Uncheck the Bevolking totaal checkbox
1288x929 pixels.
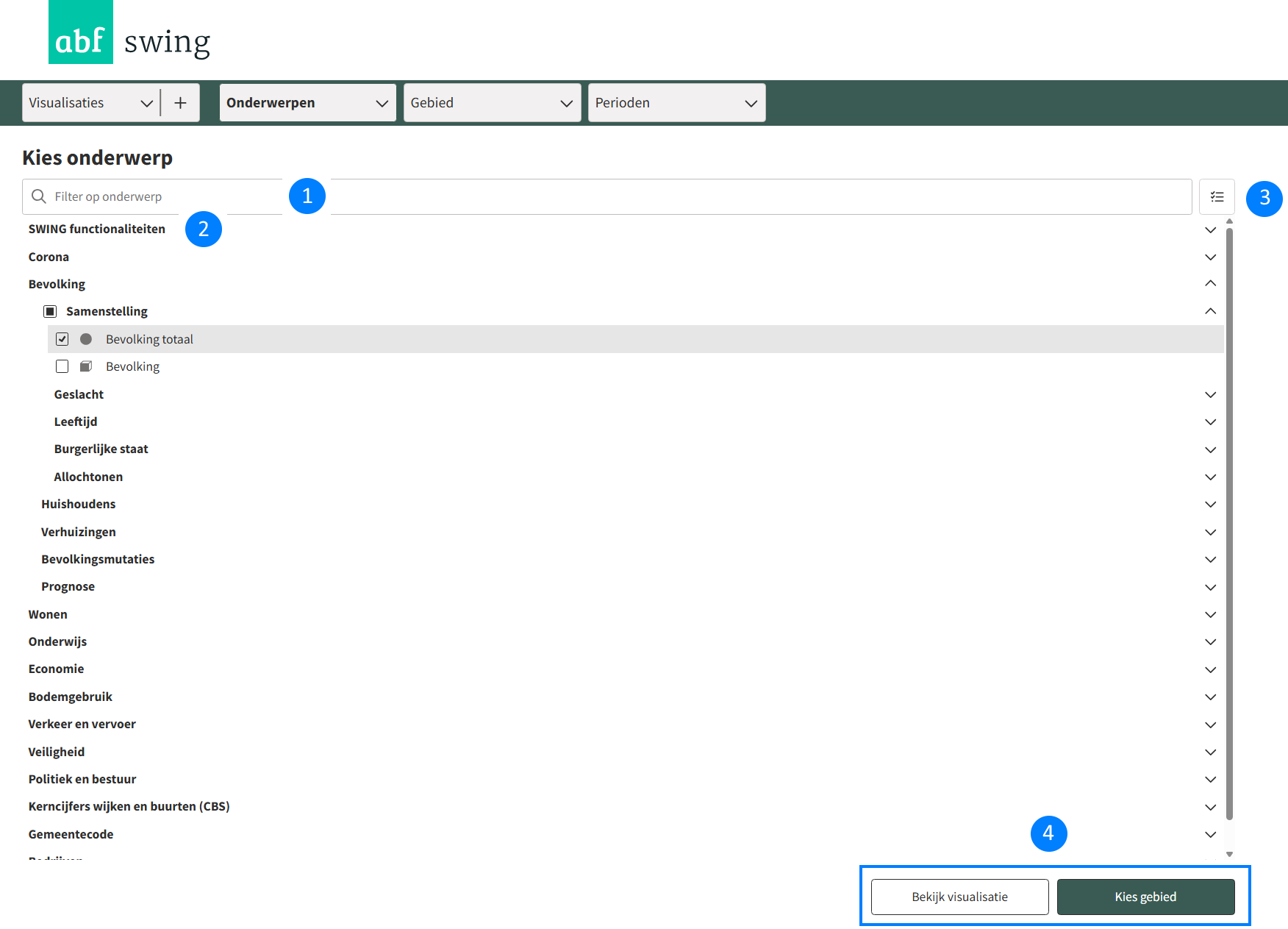click(x=62, y=339)
